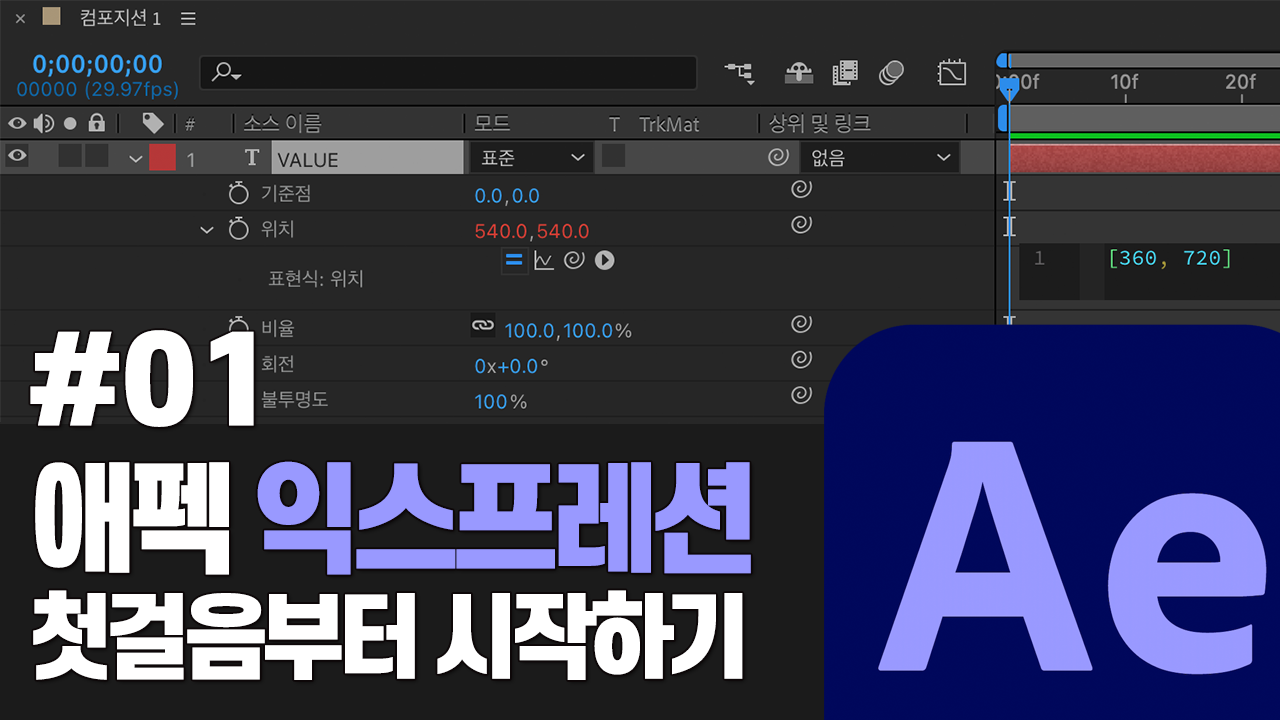Click the solo dot column header icon

pyautogui.click(x=70, y=124)
